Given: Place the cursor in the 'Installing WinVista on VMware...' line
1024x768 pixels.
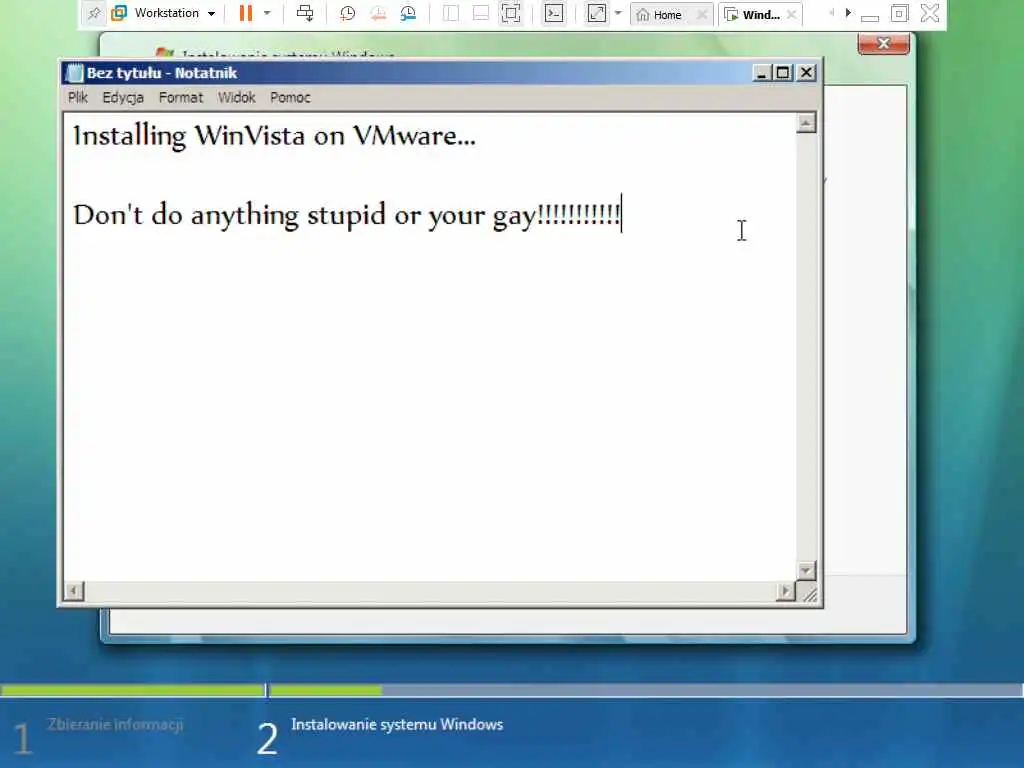Looking at the screenshot, I should point(274,136).
